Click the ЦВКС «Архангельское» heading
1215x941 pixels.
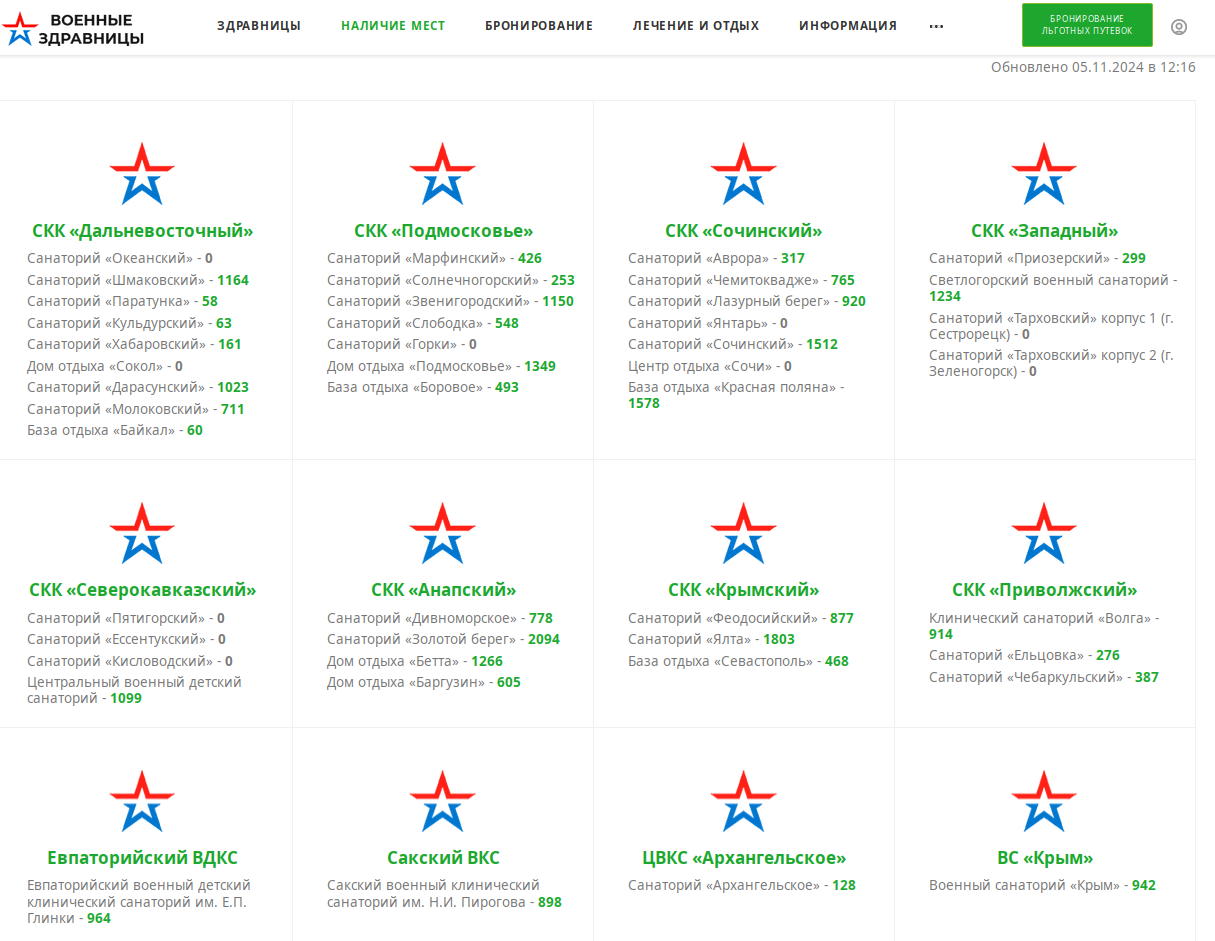pyautogui.click(x=744, y=858)
